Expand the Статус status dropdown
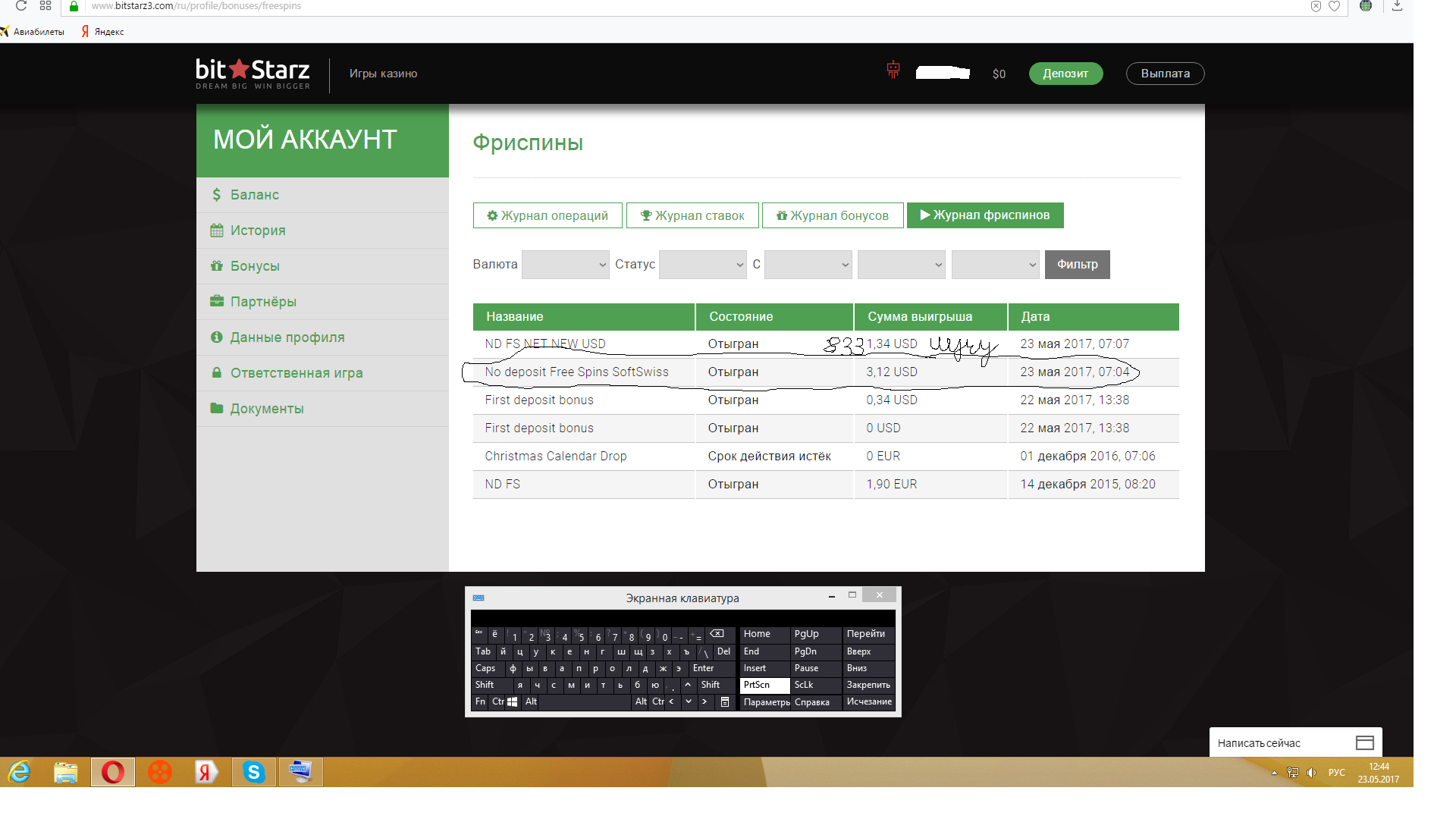The width and height of the screenshot is (1456, 819). point(702,265)
